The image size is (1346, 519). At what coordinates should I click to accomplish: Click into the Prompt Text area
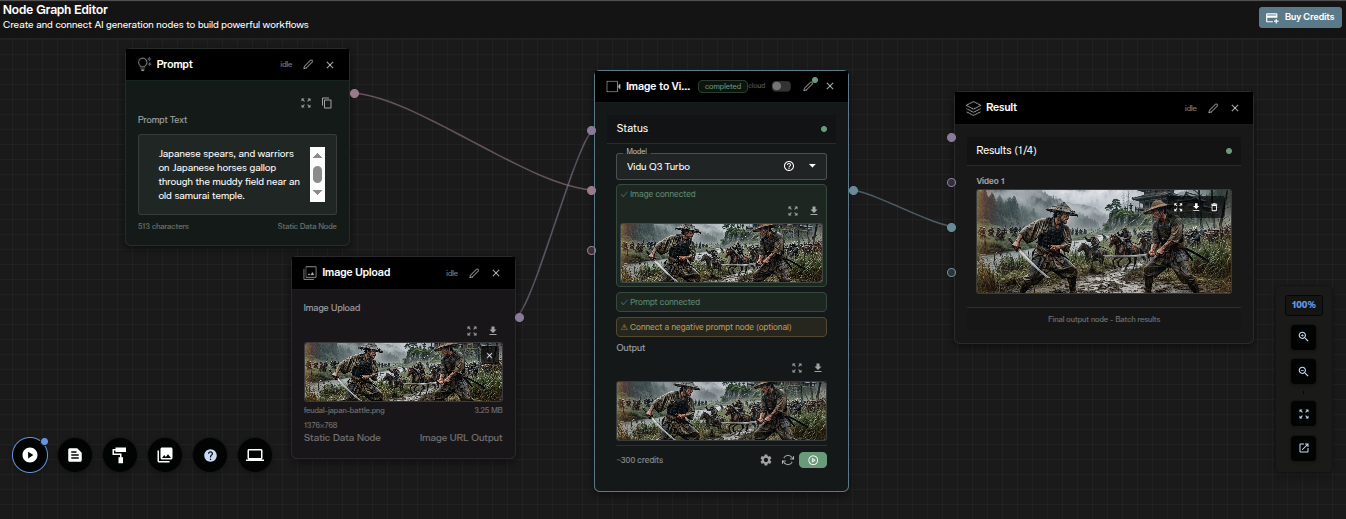click(237, 174)
